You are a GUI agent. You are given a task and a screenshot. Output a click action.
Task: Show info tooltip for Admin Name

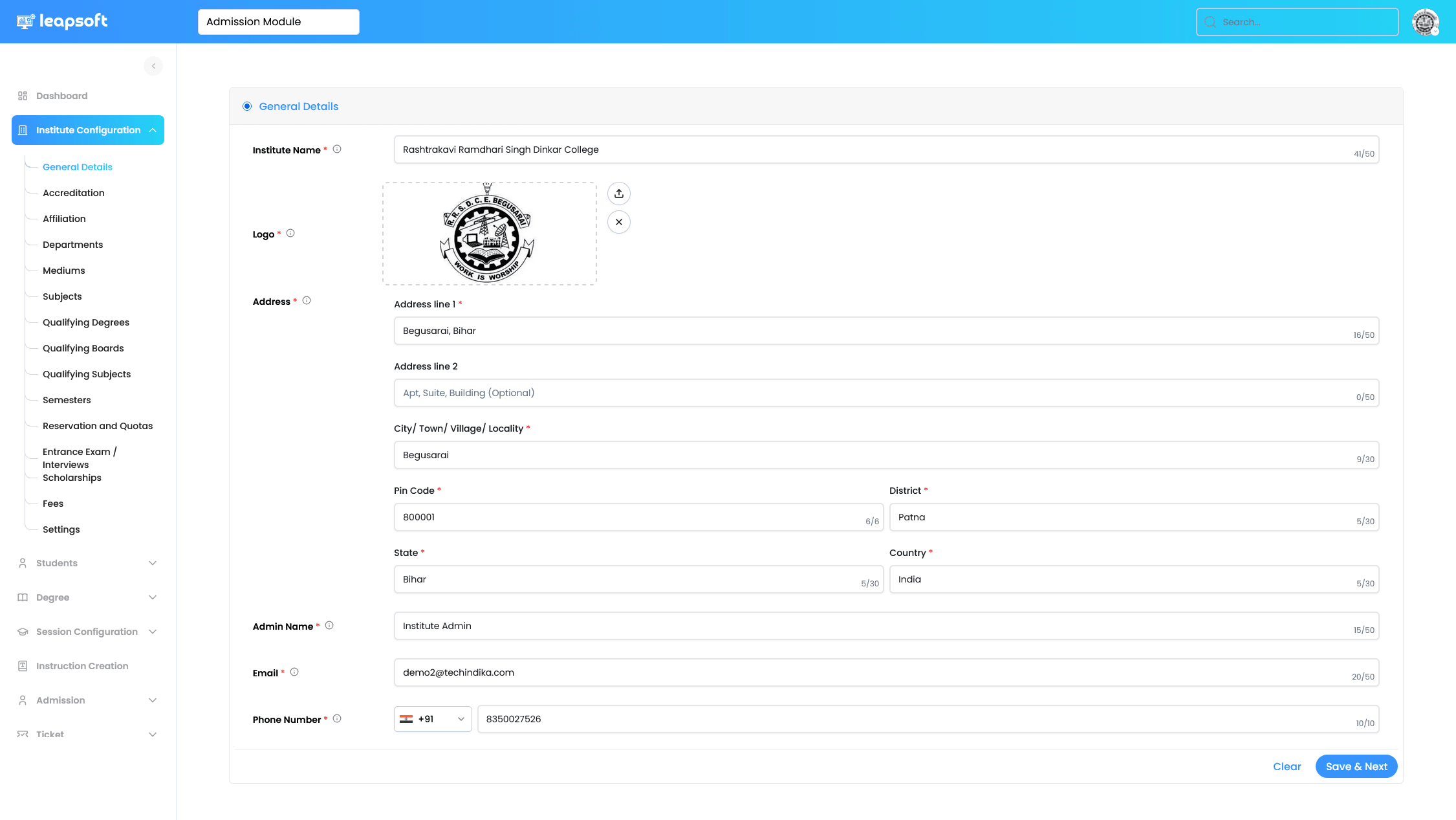coord(329,626)
